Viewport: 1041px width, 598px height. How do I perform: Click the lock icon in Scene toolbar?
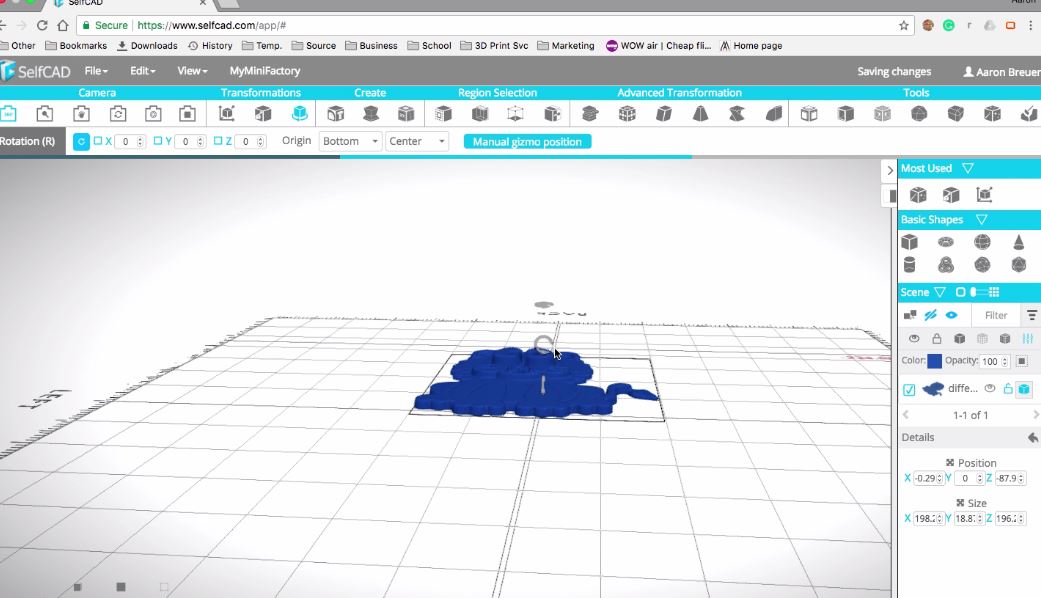[x=936, y=338]
